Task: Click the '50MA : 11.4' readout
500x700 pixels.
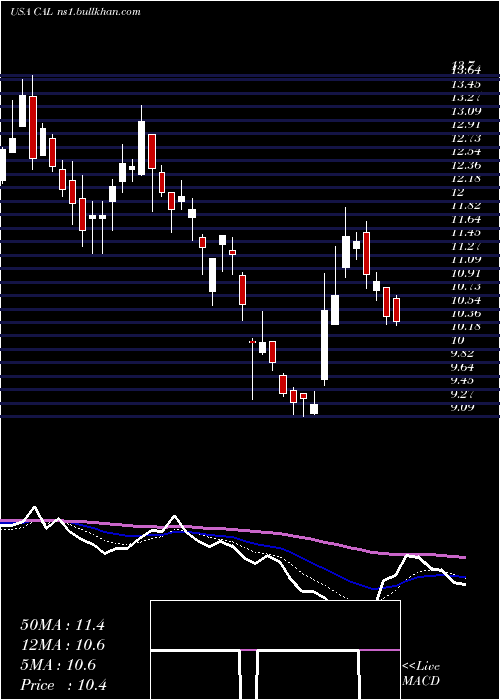Action: (x=62, y=625)
